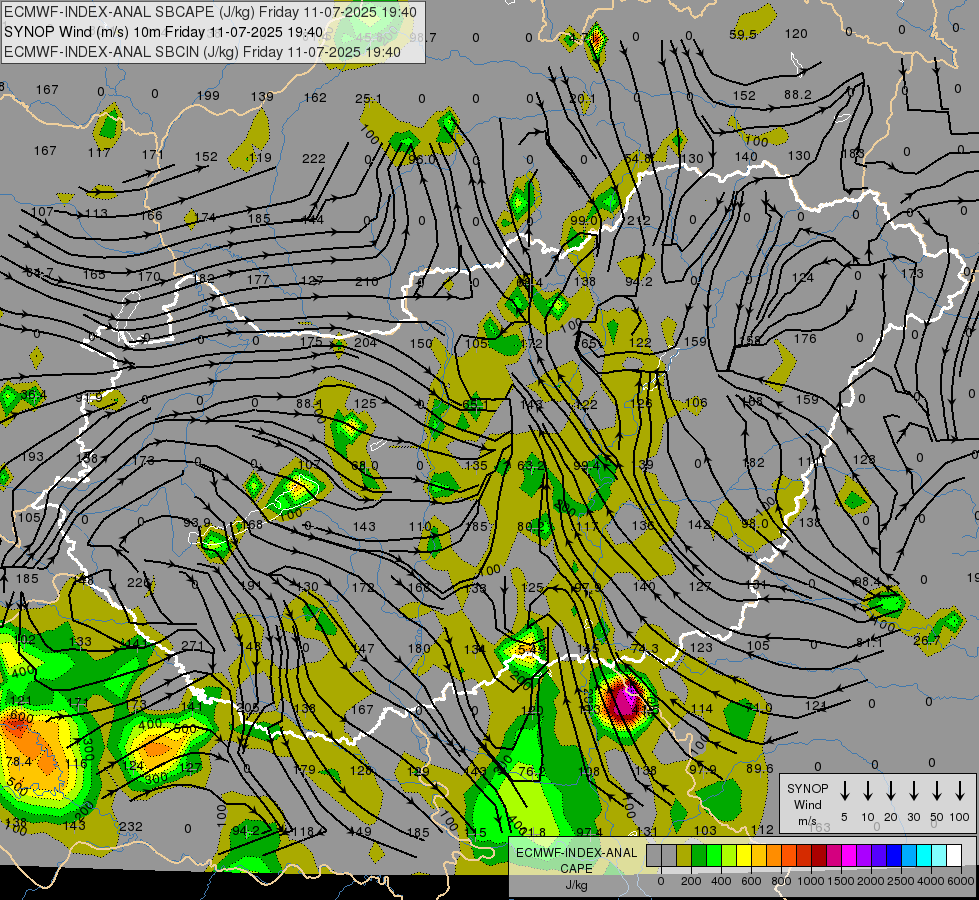Click the '6000' legend scale value
The image size is (979, 900).
pyautogui.click(x=962, y=881)
